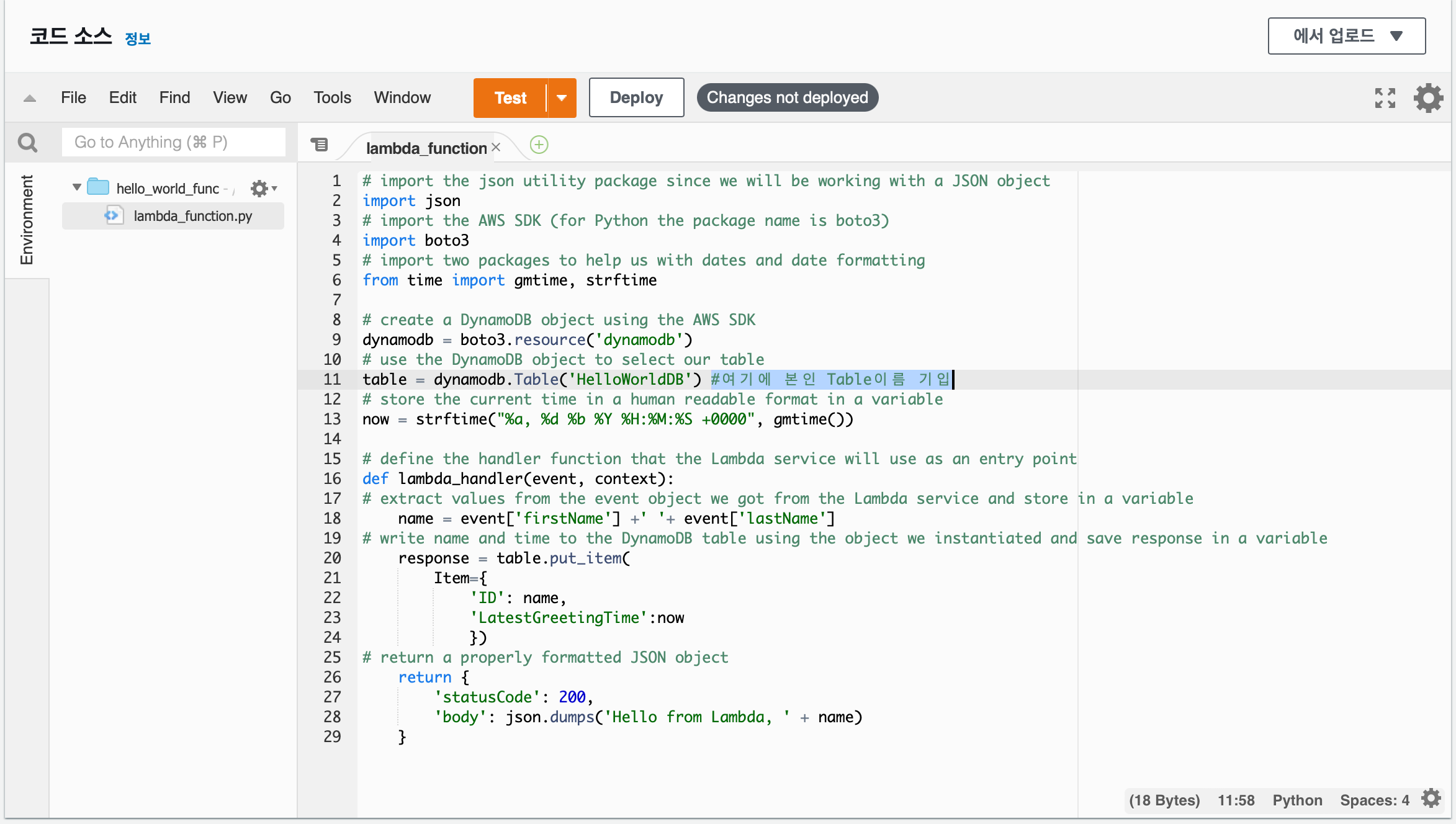Click the Korean comment on line 11
1456x824 pixels.
click(830, 379)
